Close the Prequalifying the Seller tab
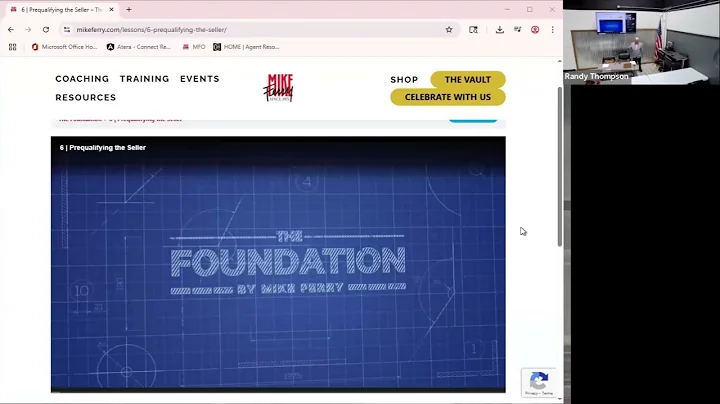The height and width of the screenshot is (404, 720). pyautogui.click(x=111, y=9)
